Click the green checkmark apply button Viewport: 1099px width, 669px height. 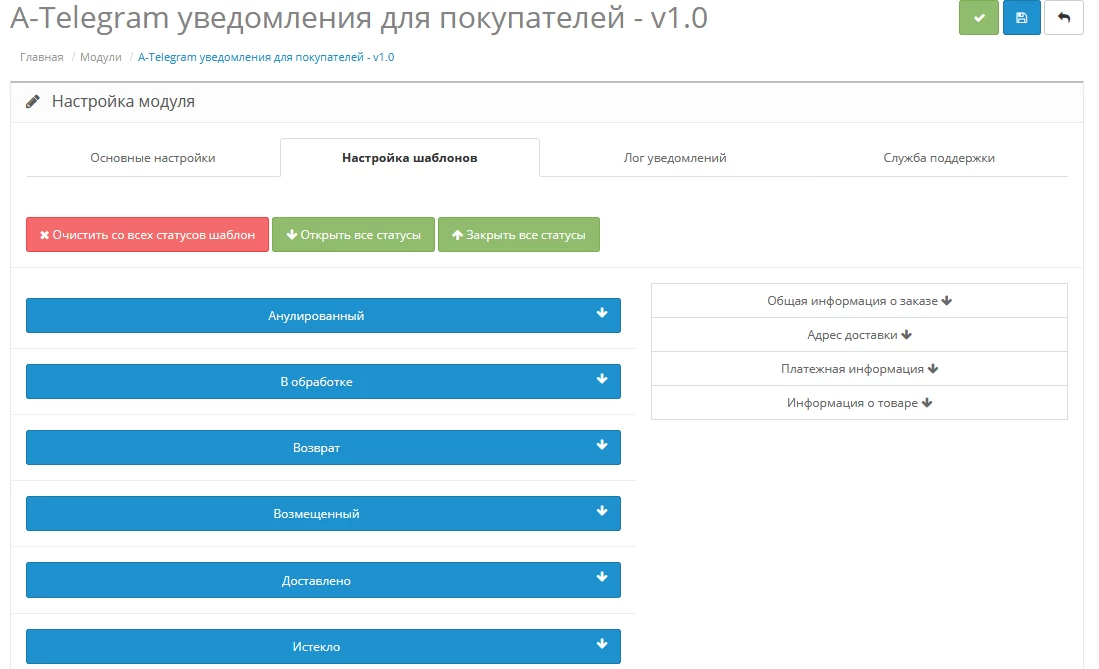coord(978,18)
